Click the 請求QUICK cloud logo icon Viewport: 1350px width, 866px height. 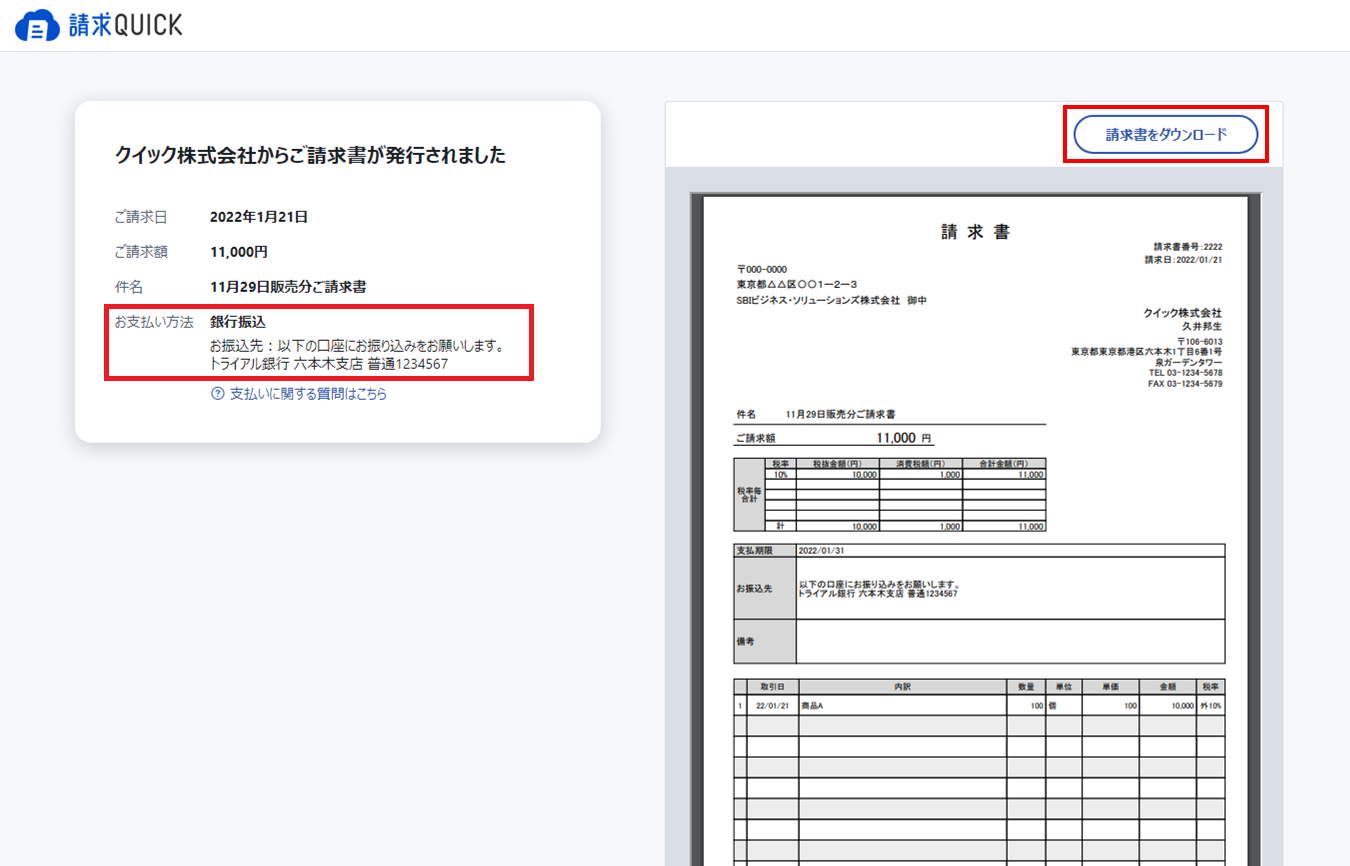pos(37,25)
